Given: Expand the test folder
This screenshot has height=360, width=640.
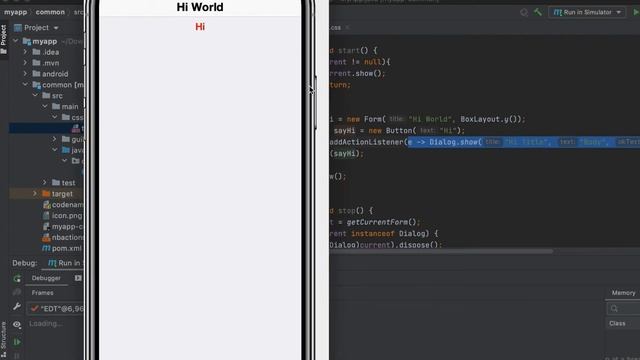Looking at the screenshot, I should tap(45, 183).
